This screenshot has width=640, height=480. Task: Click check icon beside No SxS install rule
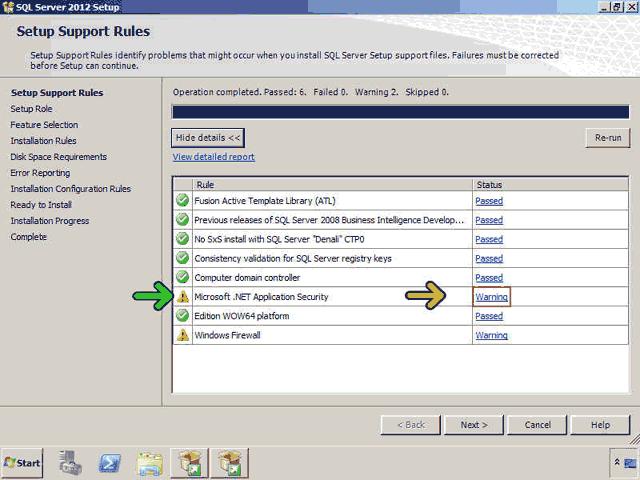click(x=182, y=239)
